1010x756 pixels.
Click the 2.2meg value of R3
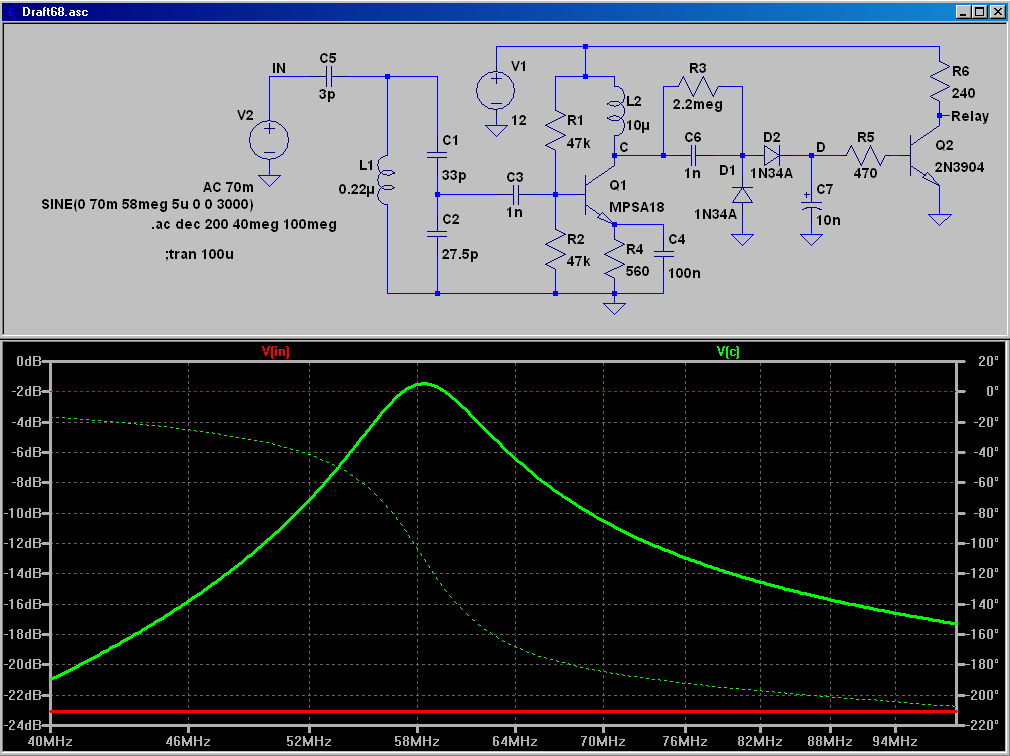(698, 104)
